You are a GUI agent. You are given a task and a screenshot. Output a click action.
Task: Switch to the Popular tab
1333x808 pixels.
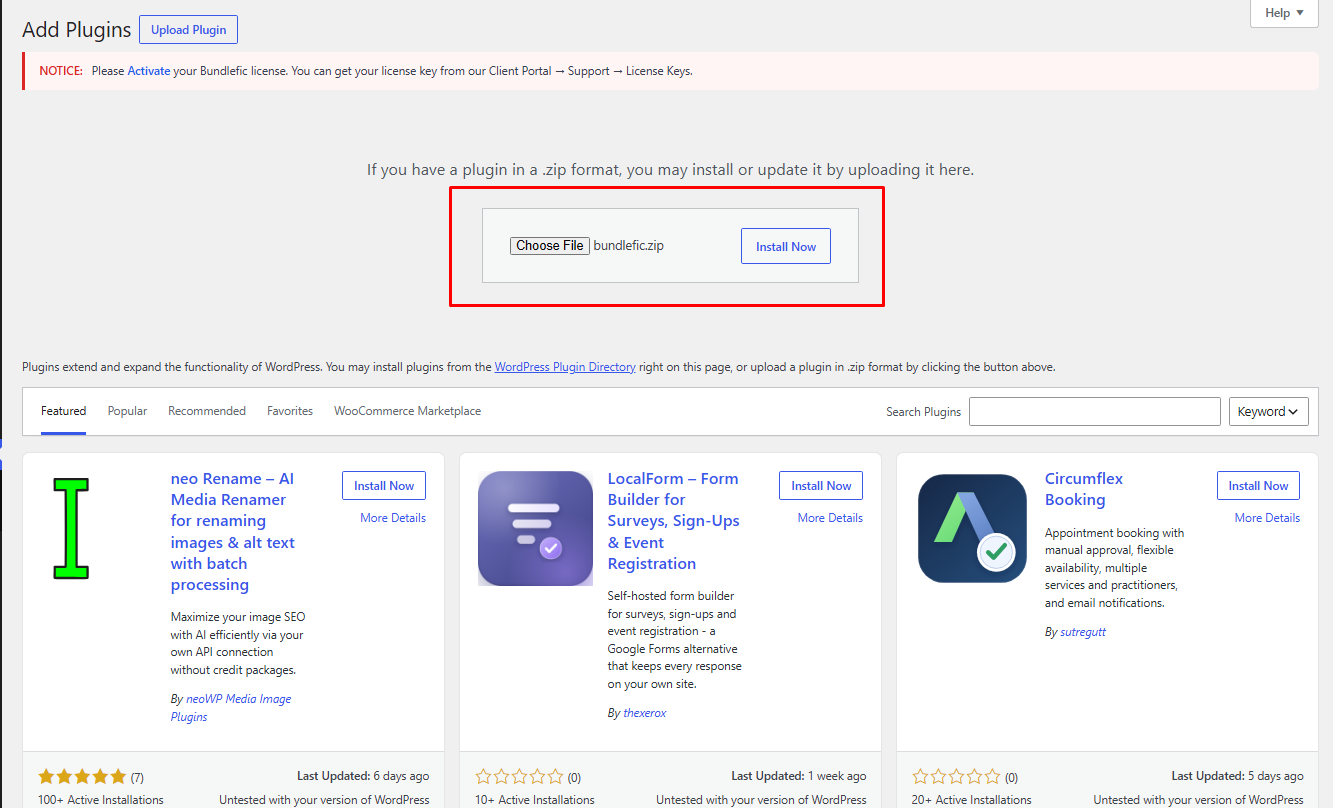pyautogui.click(x=127, y=411)
